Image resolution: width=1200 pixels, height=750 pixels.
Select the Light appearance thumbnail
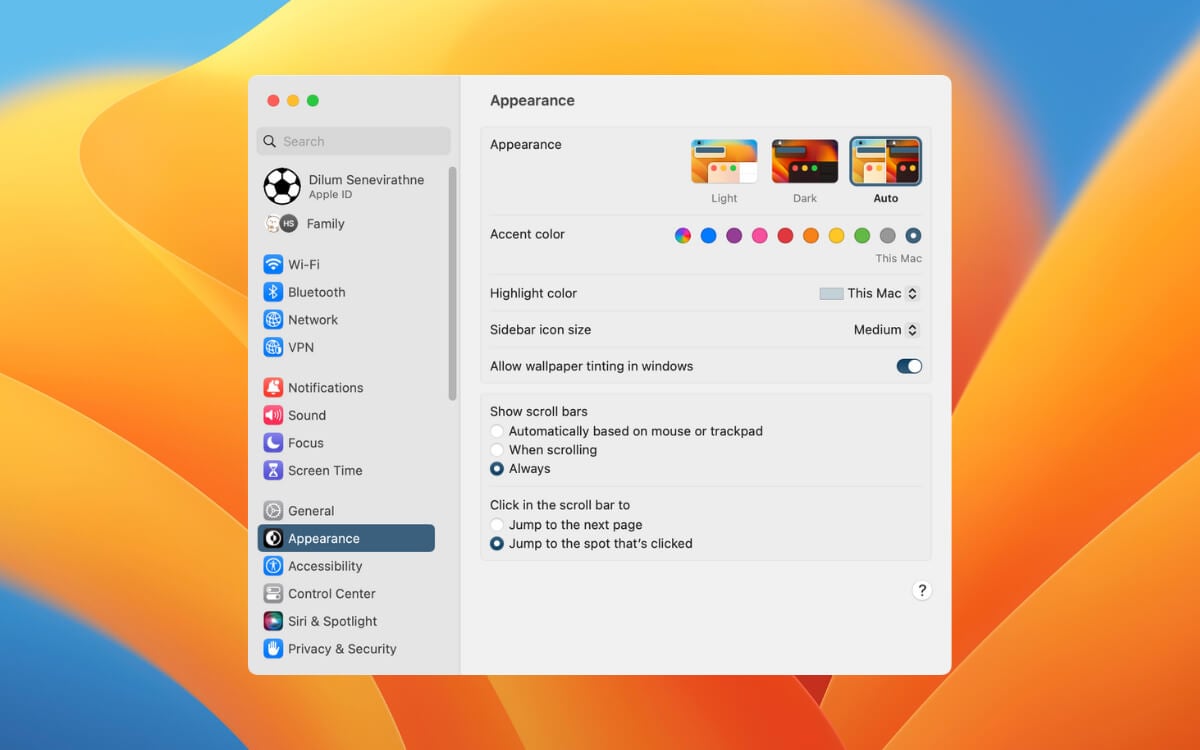point(724,161)
